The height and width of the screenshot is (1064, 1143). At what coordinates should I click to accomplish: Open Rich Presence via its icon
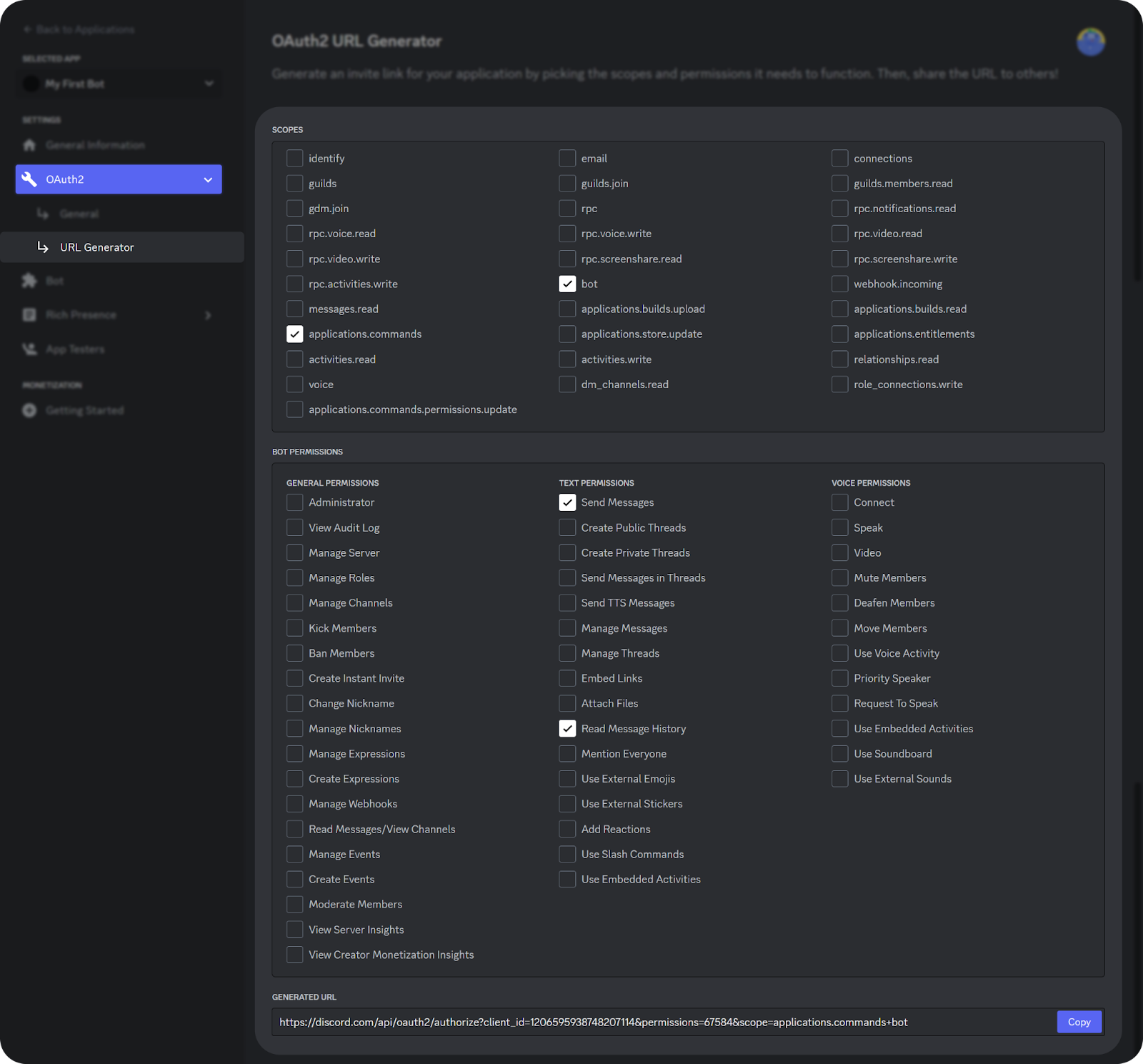point(29,314)
